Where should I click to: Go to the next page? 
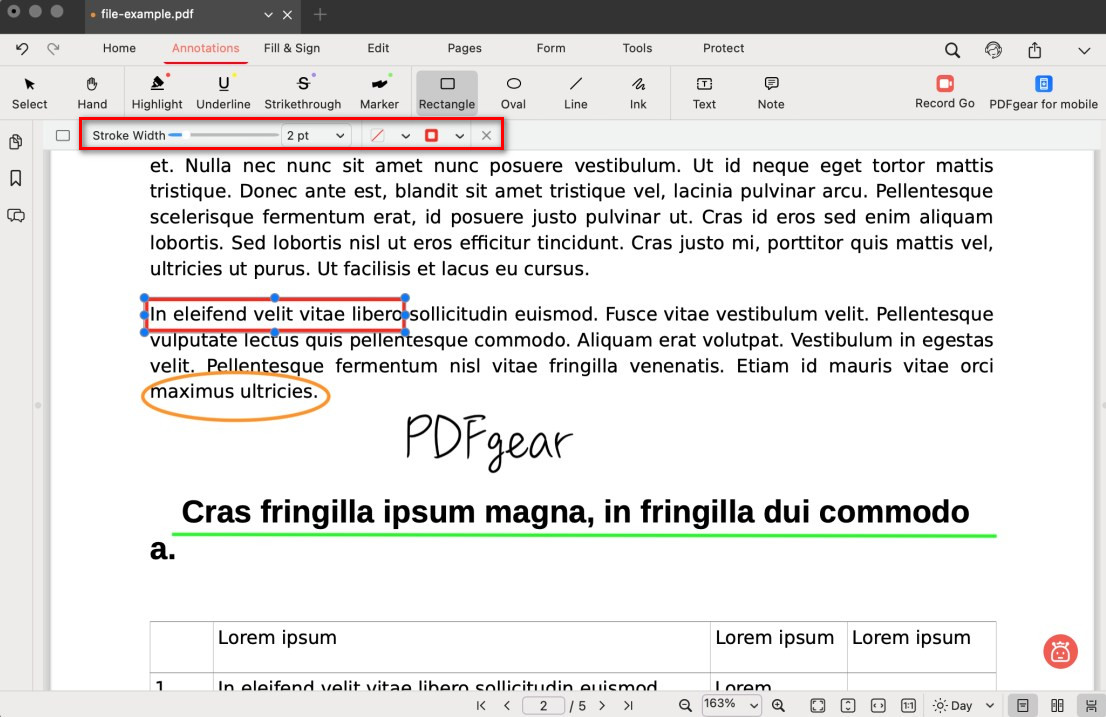pos(602,705)
